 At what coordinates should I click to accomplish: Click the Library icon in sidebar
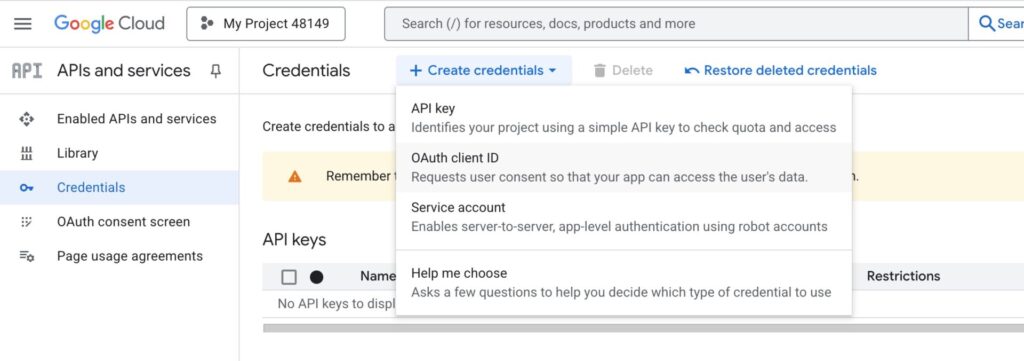[27, 153]
